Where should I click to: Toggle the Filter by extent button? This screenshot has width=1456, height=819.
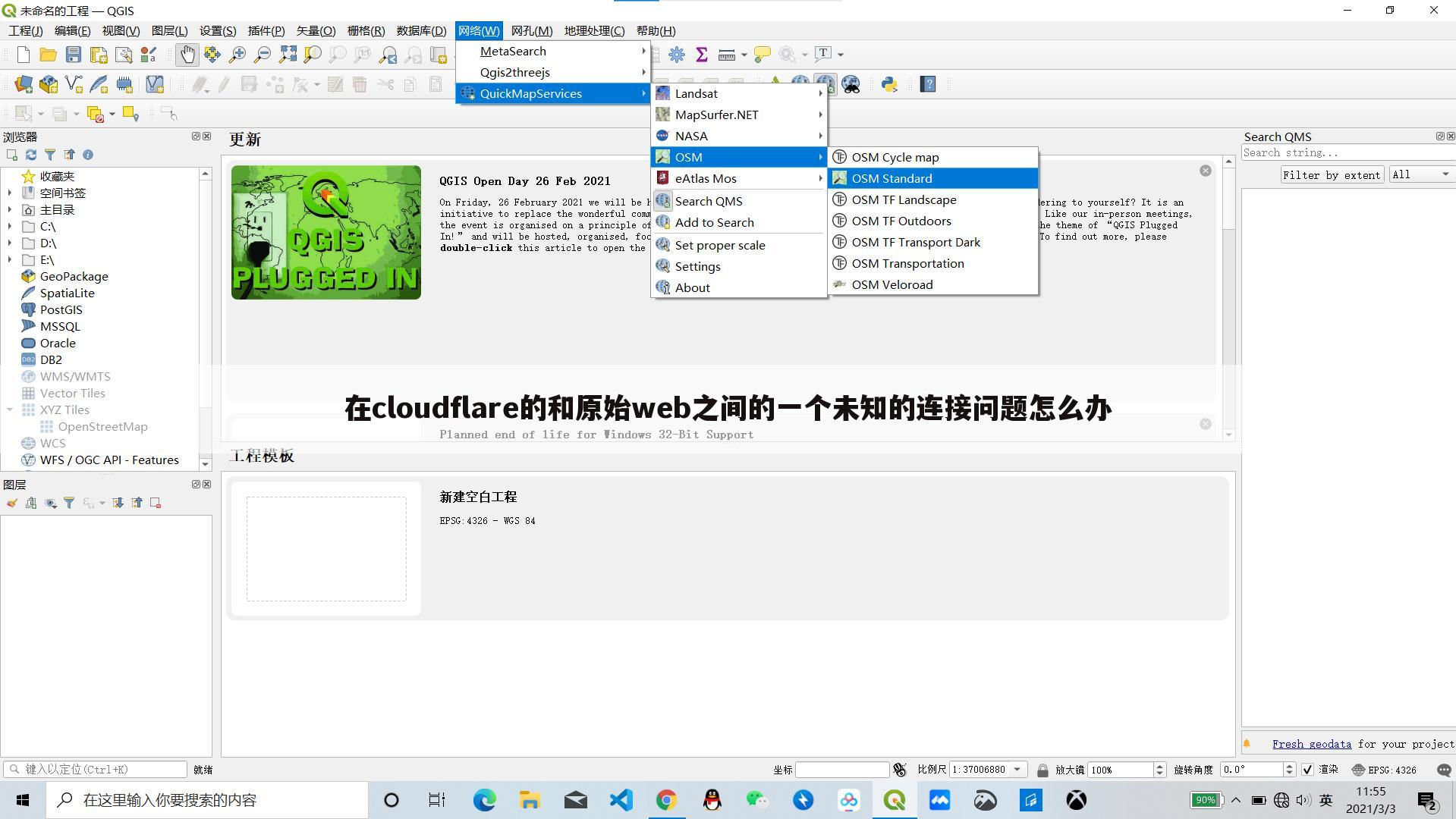click(x=1332, y=174)
